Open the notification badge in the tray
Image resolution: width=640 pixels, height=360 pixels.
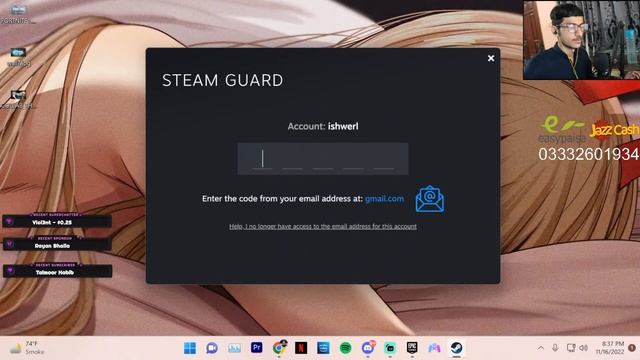point(632,348)
